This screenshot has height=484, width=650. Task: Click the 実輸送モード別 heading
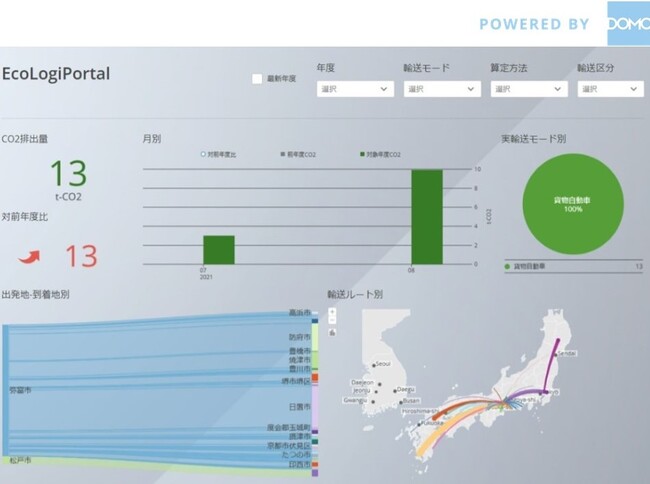click(534, 139)
